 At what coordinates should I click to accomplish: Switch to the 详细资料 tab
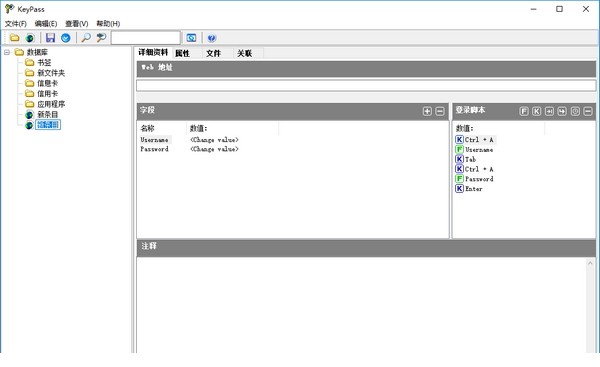[153, 52]
